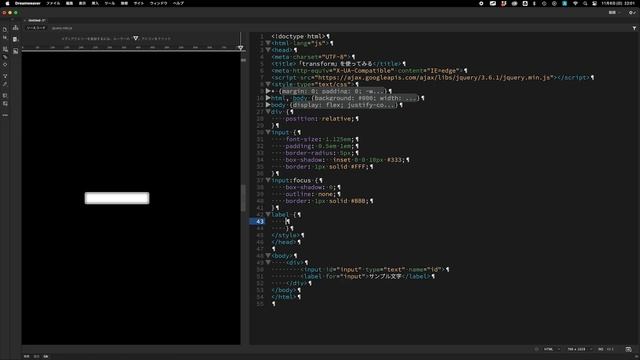Screen dimensions: 640x360
Task: Click the live view vertical scrollbar thumb
Action: [x=243, y=198]
